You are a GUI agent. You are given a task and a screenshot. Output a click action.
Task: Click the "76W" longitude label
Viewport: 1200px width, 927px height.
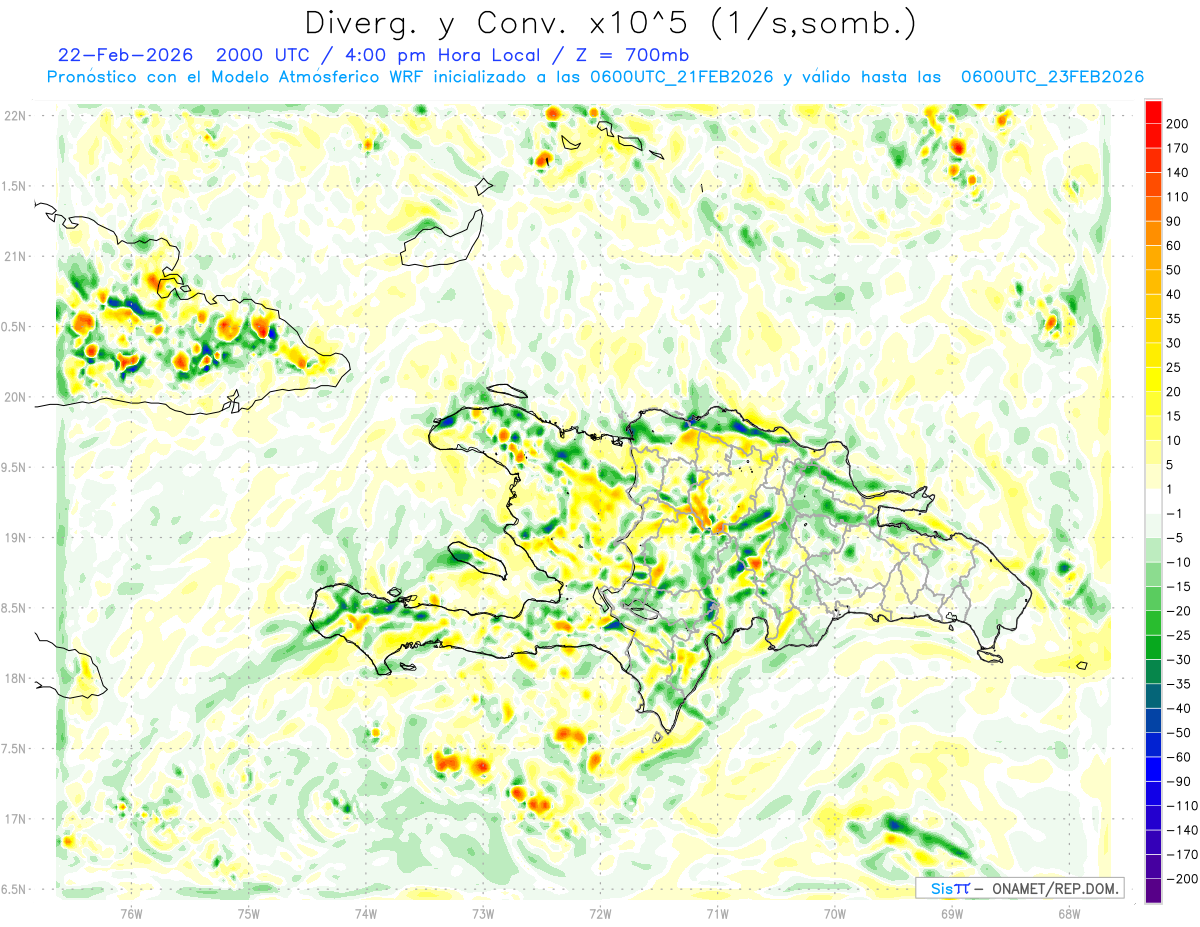[132, 912]
